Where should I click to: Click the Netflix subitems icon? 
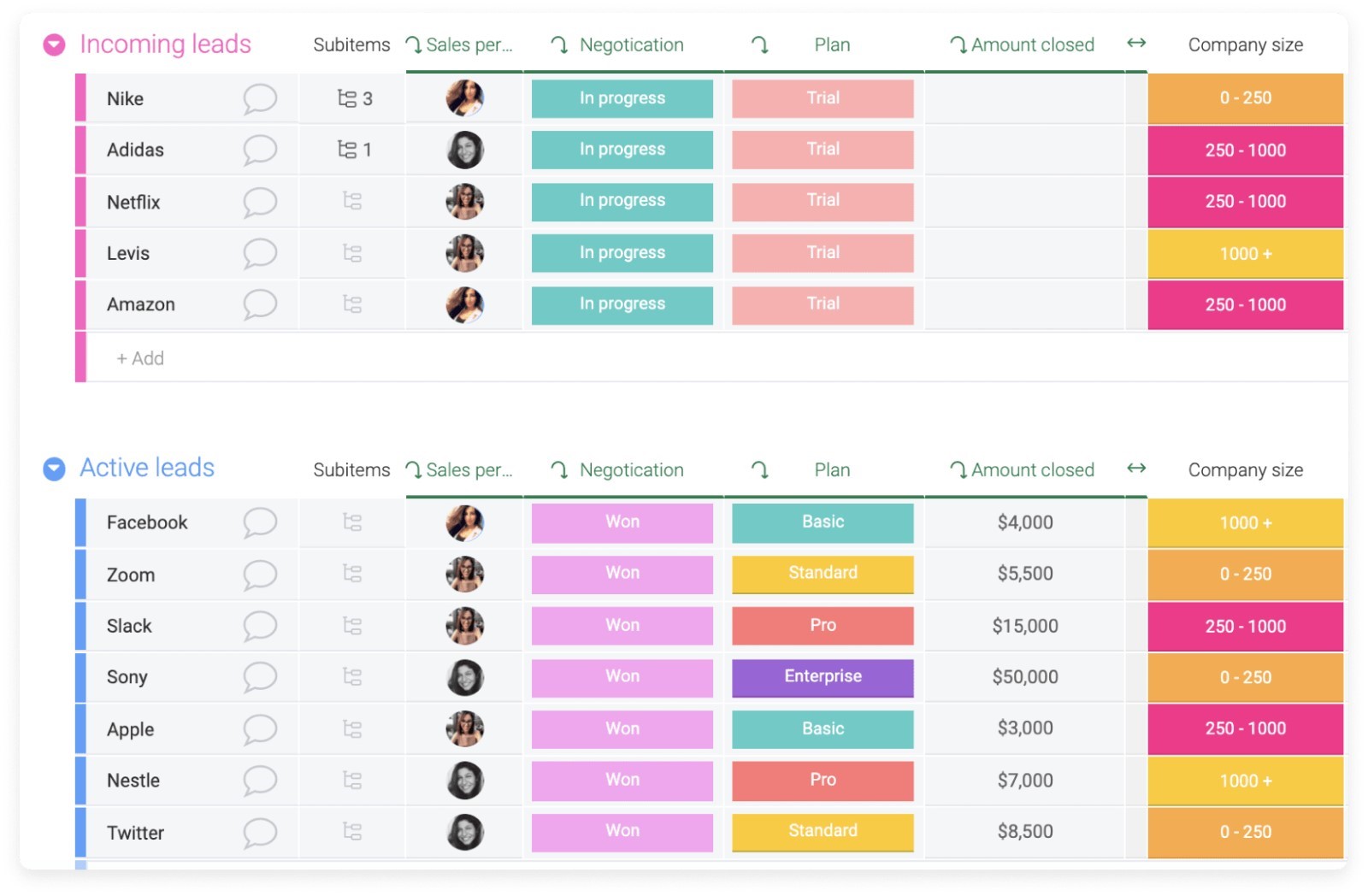352,201
